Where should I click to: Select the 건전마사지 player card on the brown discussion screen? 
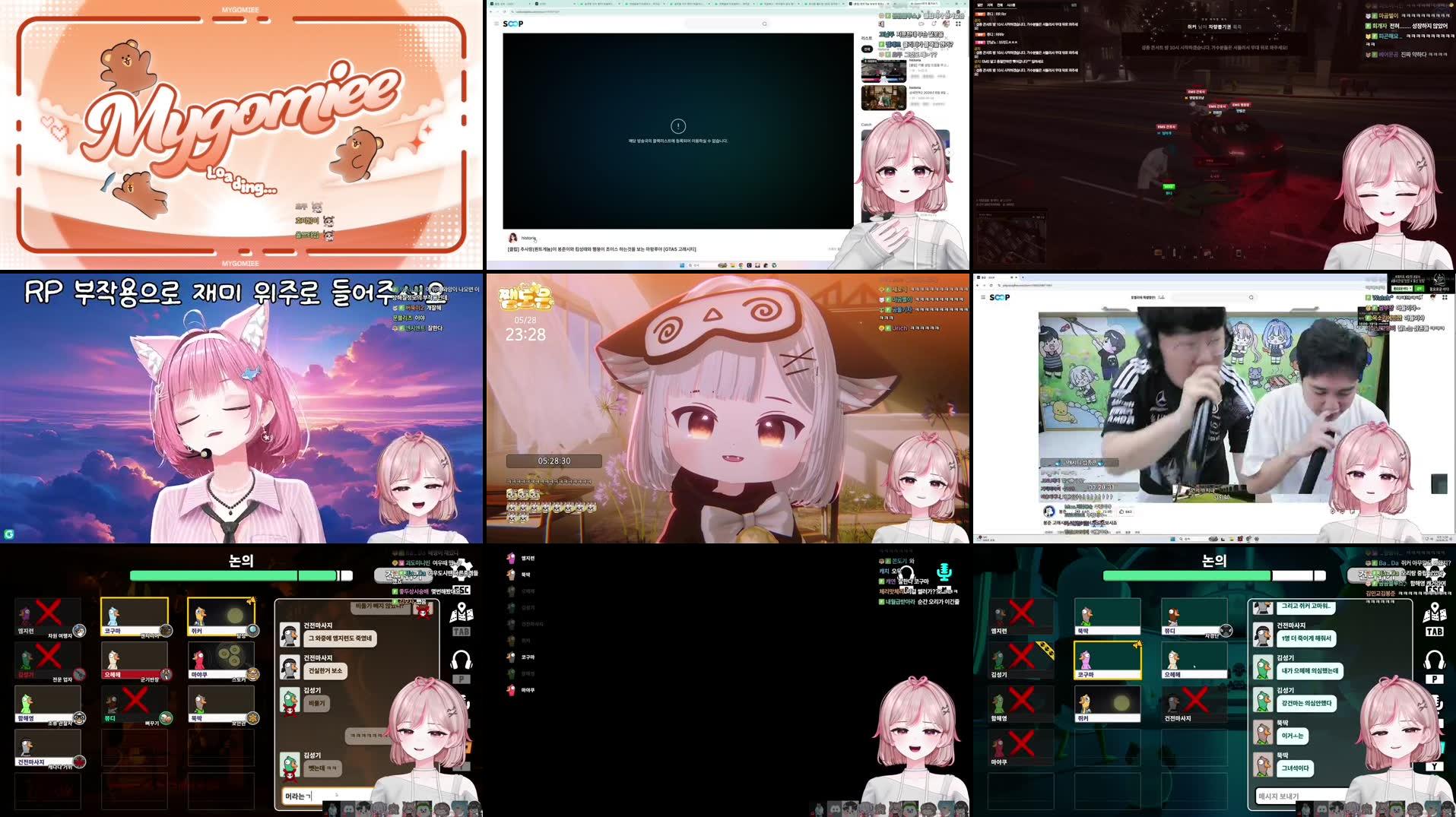point(47,748)
